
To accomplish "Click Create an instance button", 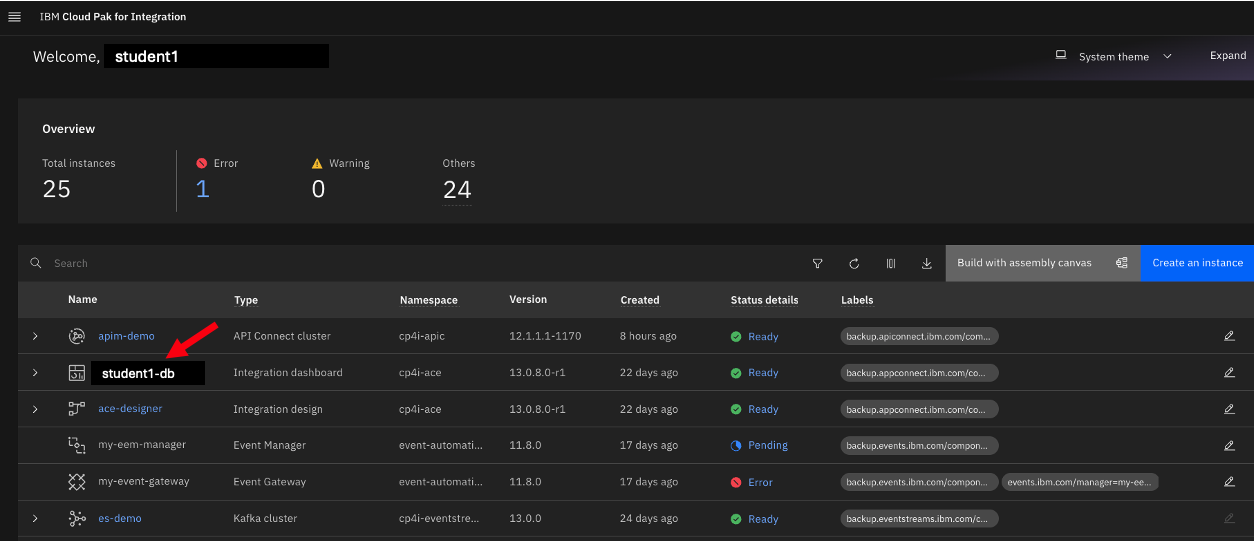I will (1197, 263).
